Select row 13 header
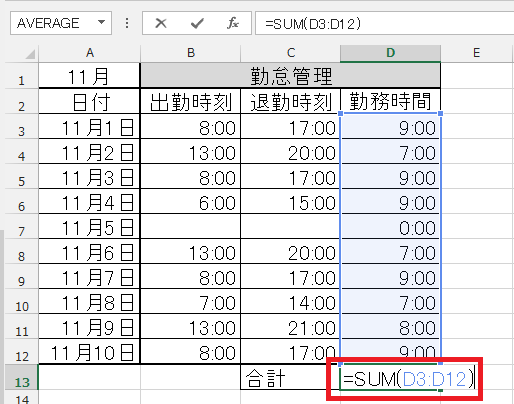This screenshot has width=514, height=404. (x=22, y=377)
